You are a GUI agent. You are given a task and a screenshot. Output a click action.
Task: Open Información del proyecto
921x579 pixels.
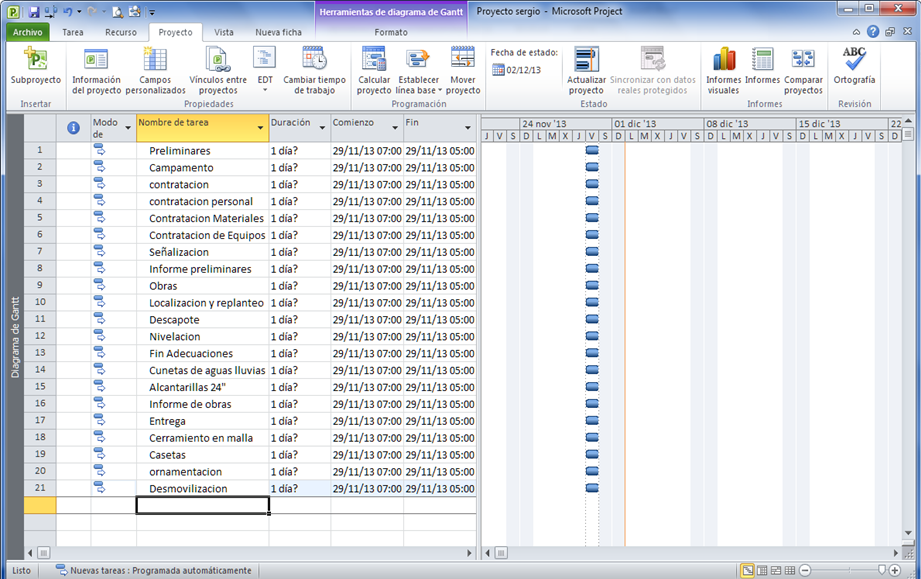click(96, 71)
